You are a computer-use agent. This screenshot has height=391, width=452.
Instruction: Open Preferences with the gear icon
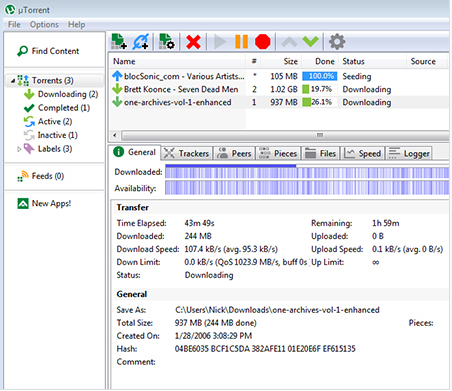click(x=337, y=42)
